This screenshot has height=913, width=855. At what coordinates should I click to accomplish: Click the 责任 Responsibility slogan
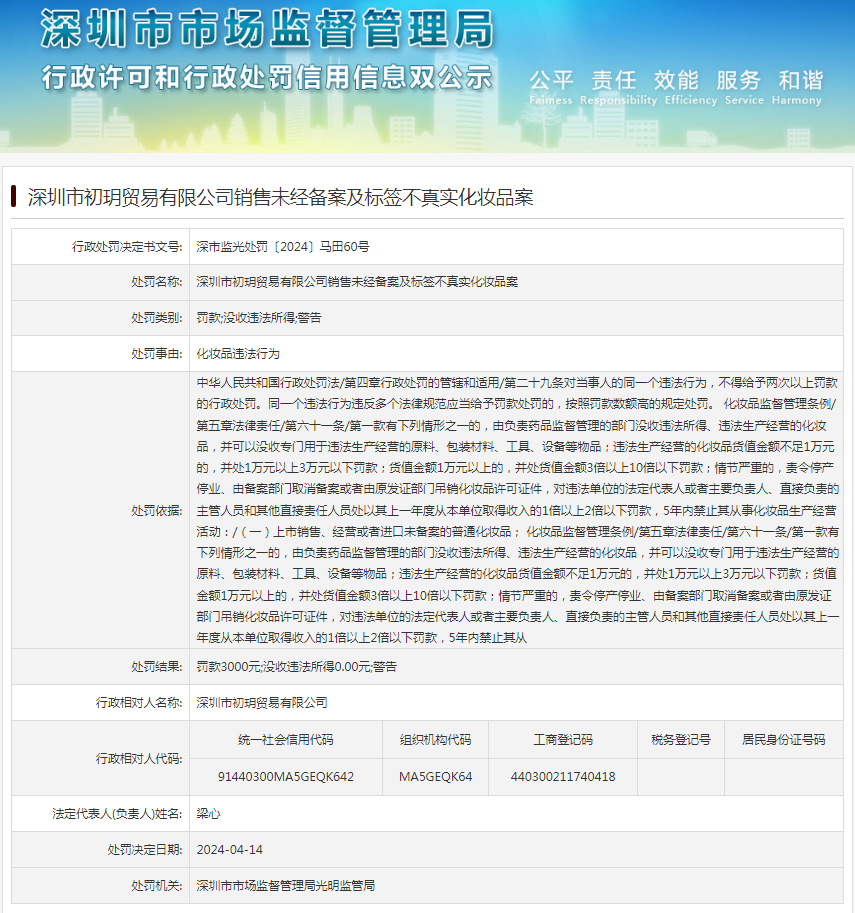[x=618, y=87]
